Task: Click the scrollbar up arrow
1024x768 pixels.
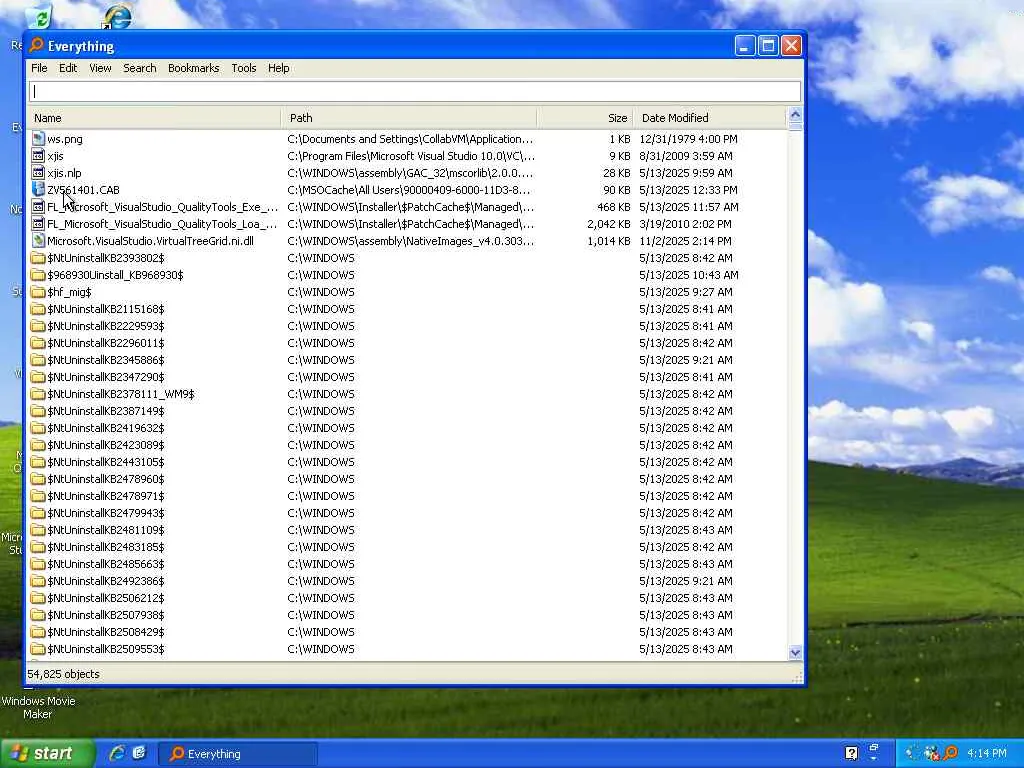Action: click(795, 114)
